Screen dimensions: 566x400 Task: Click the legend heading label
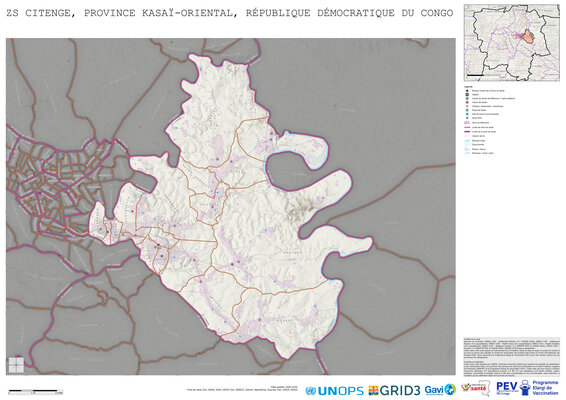[x=468, y=87]
